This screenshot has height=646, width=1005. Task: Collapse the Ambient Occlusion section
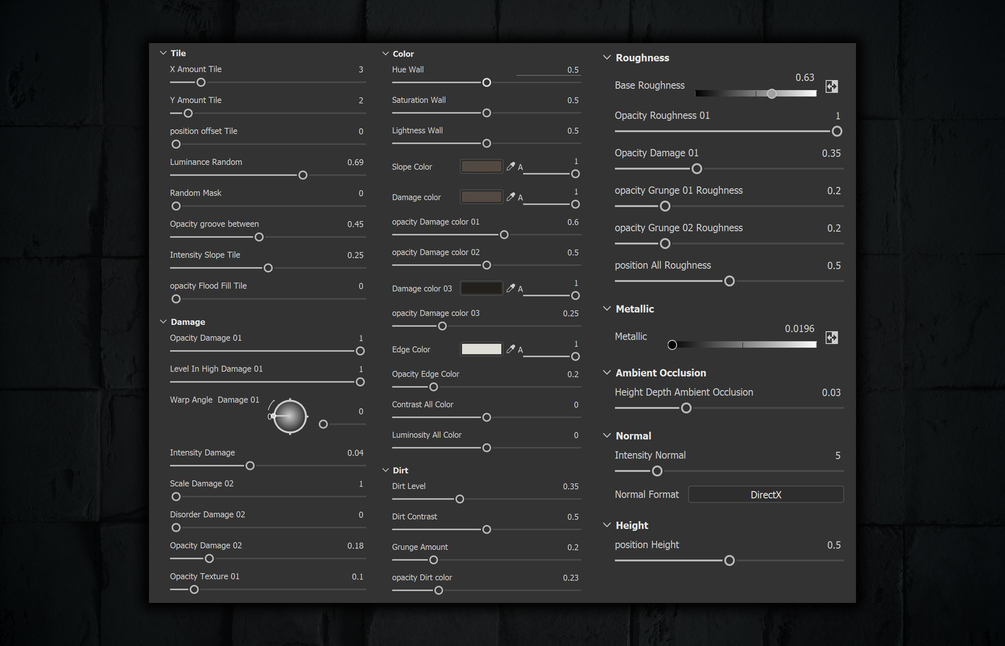tap(606, 373)
